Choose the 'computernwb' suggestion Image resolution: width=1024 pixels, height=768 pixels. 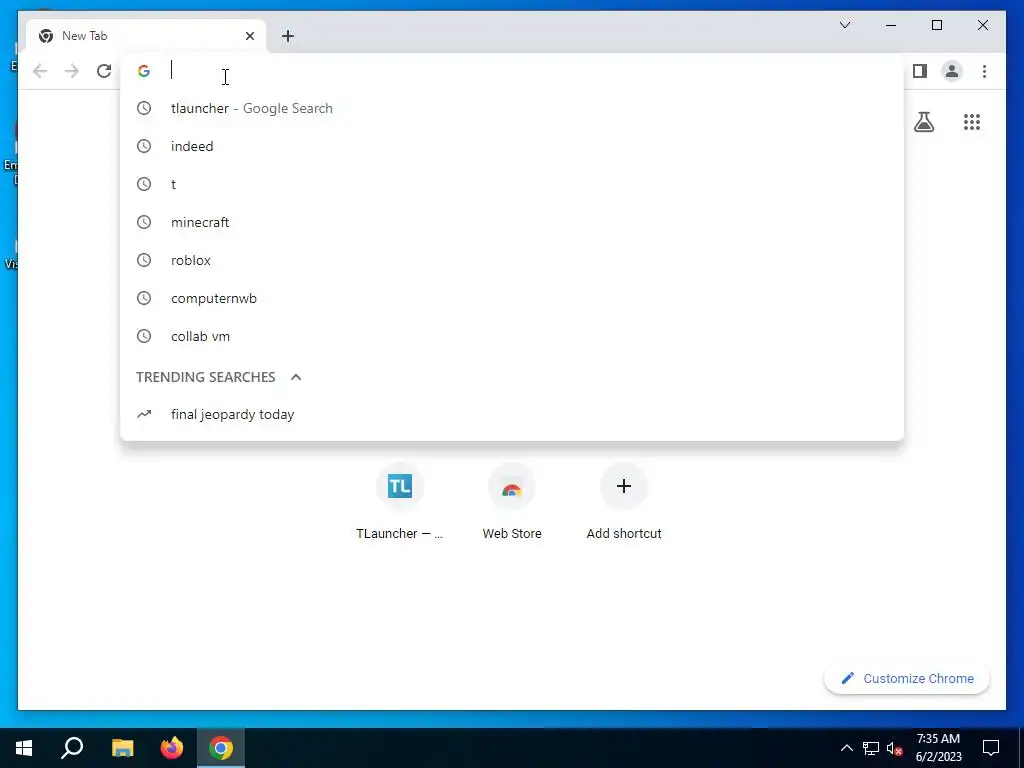click(512, 298)
